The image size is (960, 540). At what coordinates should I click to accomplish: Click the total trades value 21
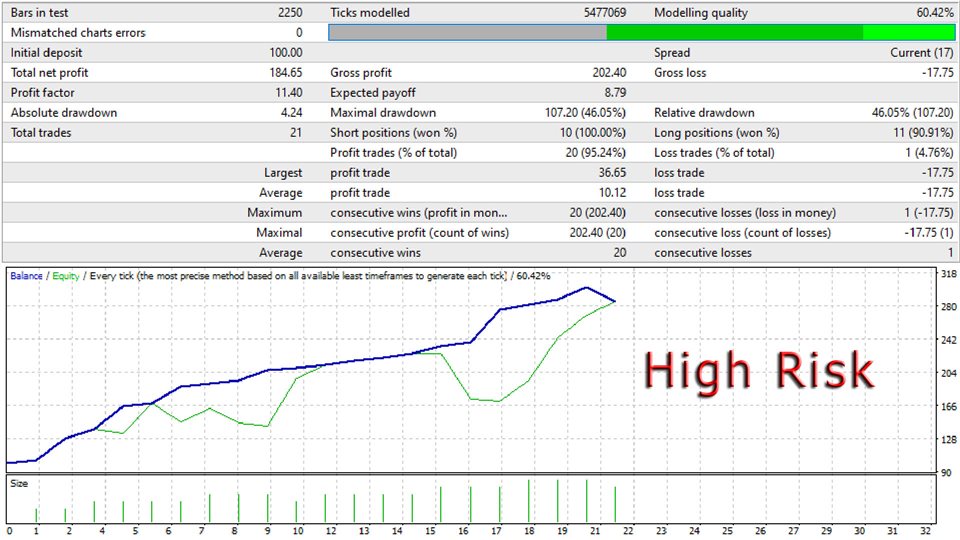[296, 132]
